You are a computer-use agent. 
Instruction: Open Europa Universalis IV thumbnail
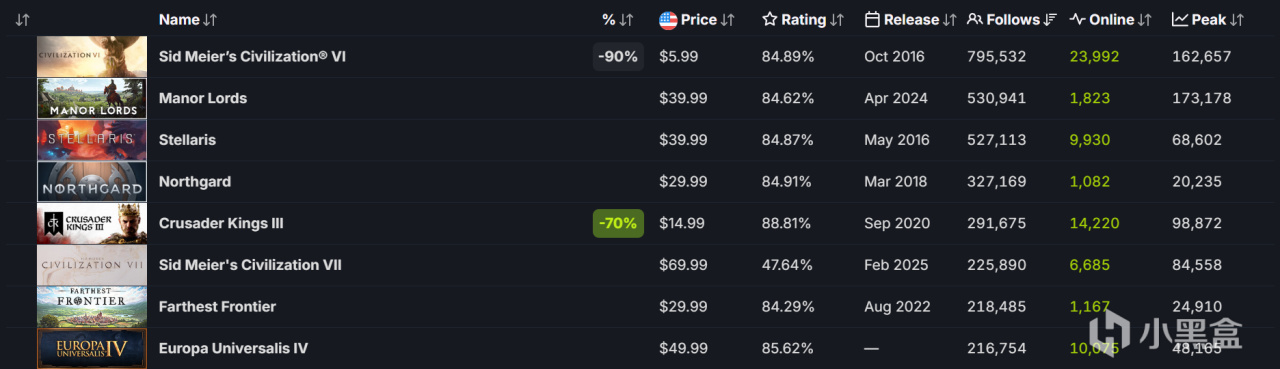[x=92, y=348]
